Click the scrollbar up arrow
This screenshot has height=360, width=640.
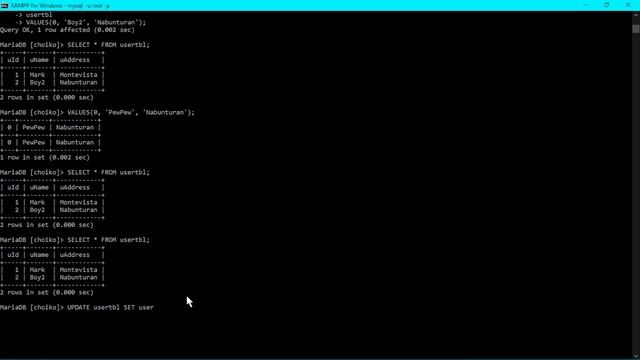coord(636,15)
